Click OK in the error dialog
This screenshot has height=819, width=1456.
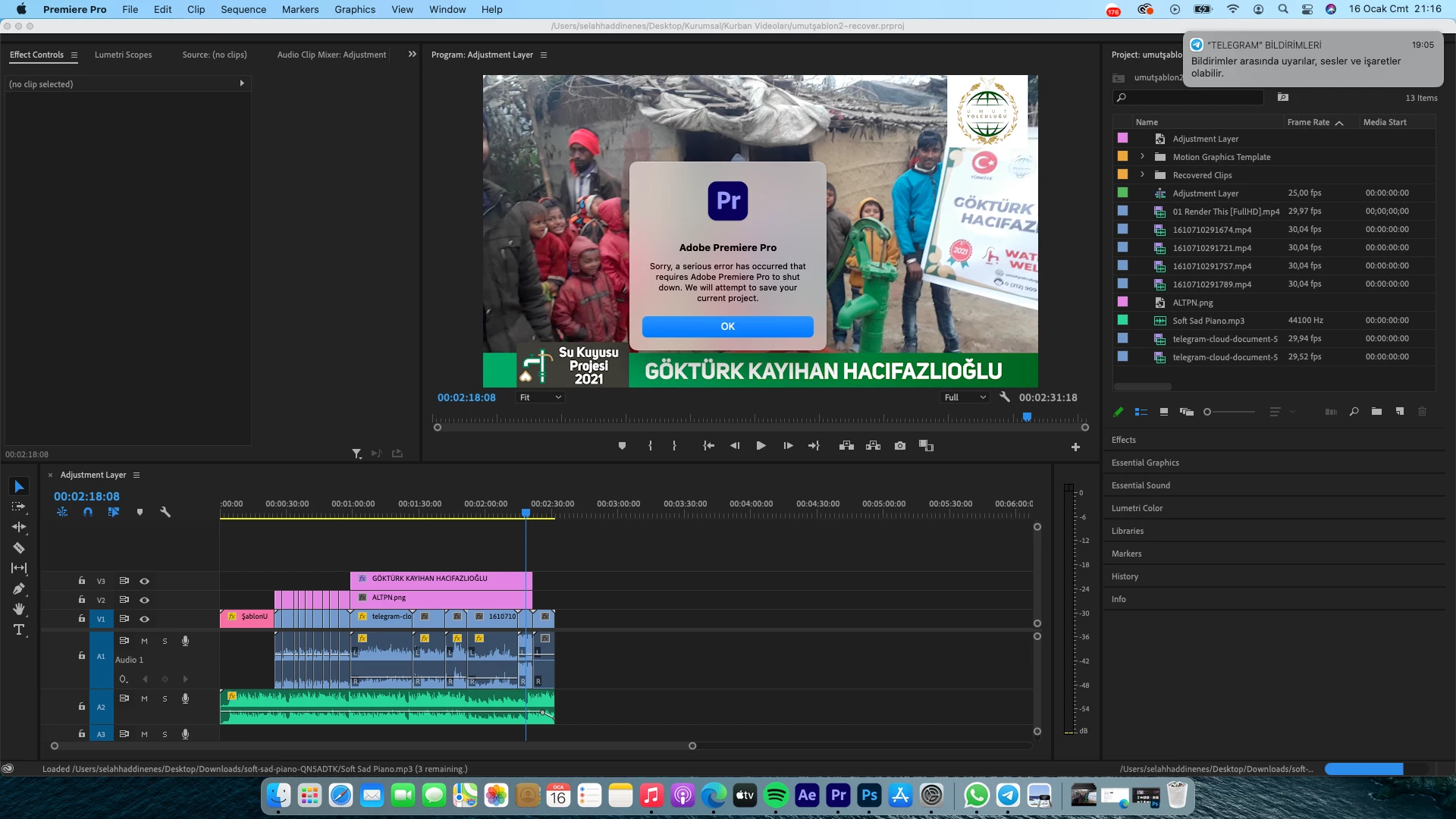[727, 326]
